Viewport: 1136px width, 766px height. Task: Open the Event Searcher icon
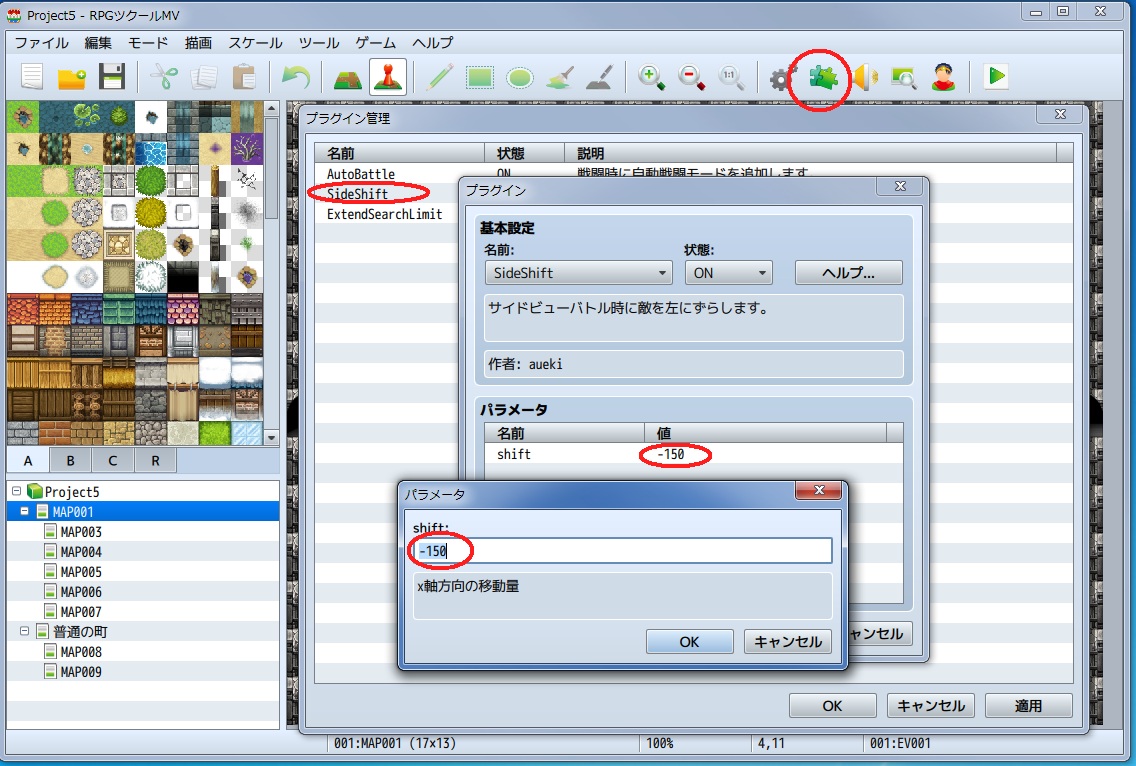click(x=903, y=77)
